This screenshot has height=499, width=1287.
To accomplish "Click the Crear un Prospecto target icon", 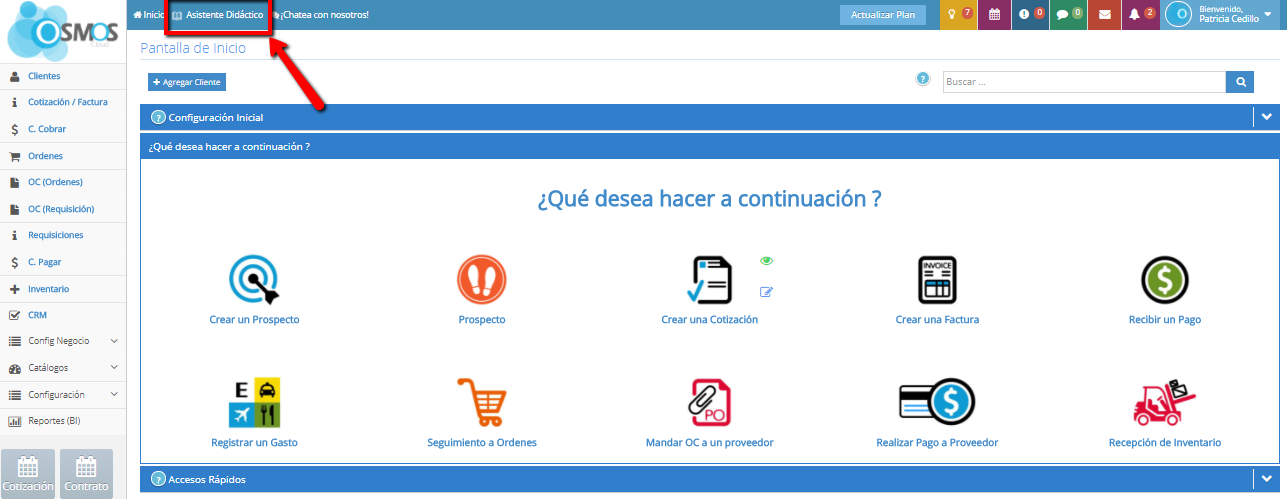I will 254,280.
